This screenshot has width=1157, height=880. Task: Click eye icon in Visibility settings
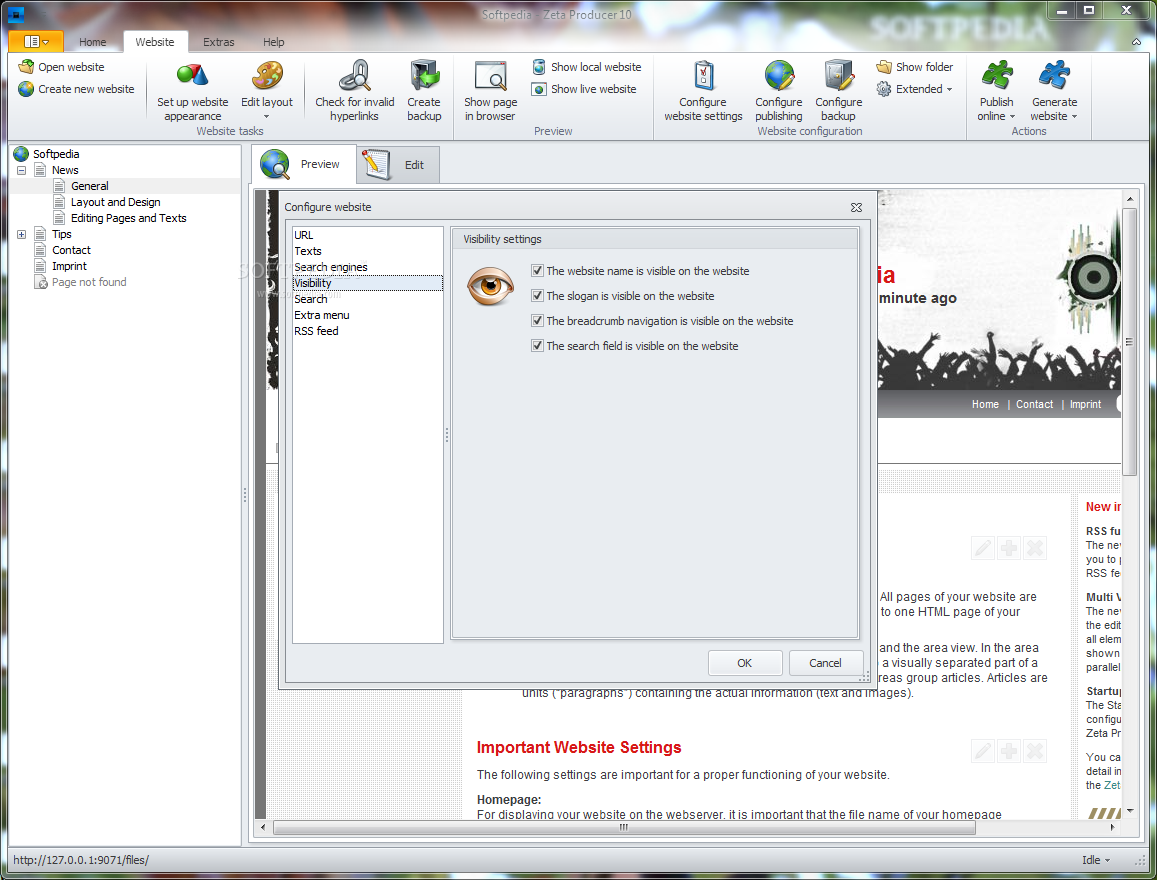pos(491,285)
